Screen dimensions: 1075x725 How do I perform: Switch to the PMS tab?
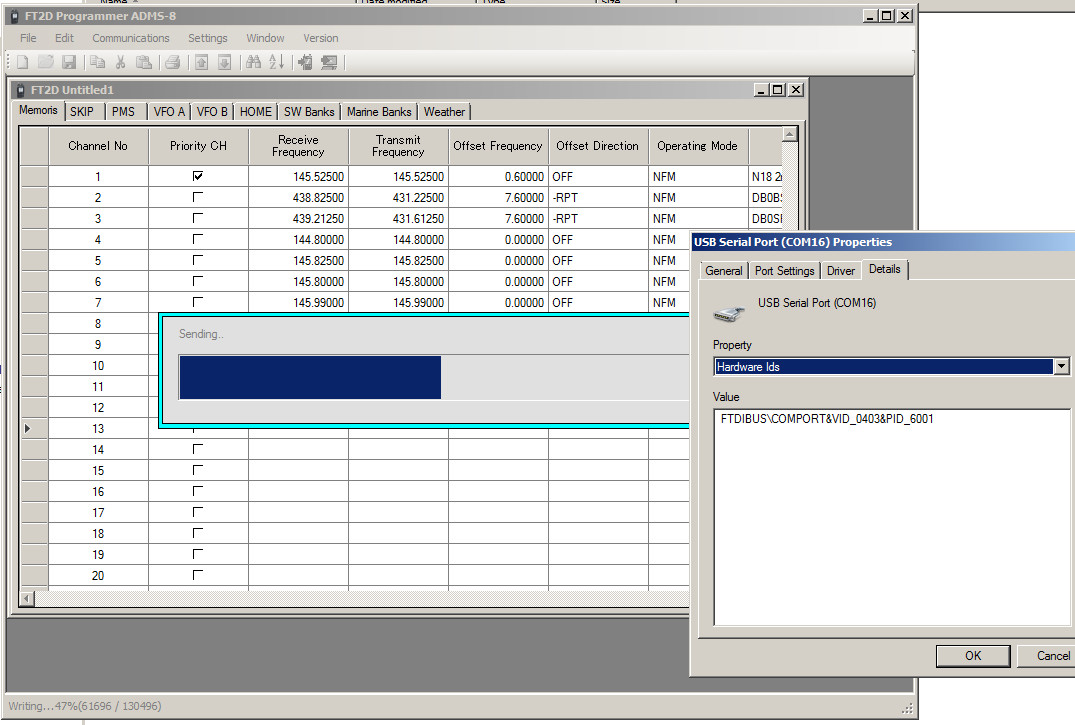[123, 112]
